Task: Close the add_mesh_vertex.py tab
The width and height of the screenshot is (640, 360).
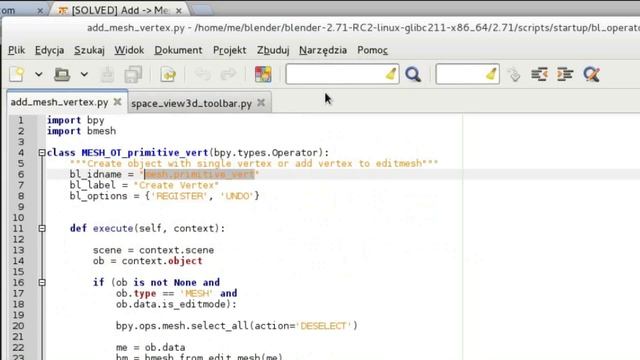Action: tap(118, 102)
